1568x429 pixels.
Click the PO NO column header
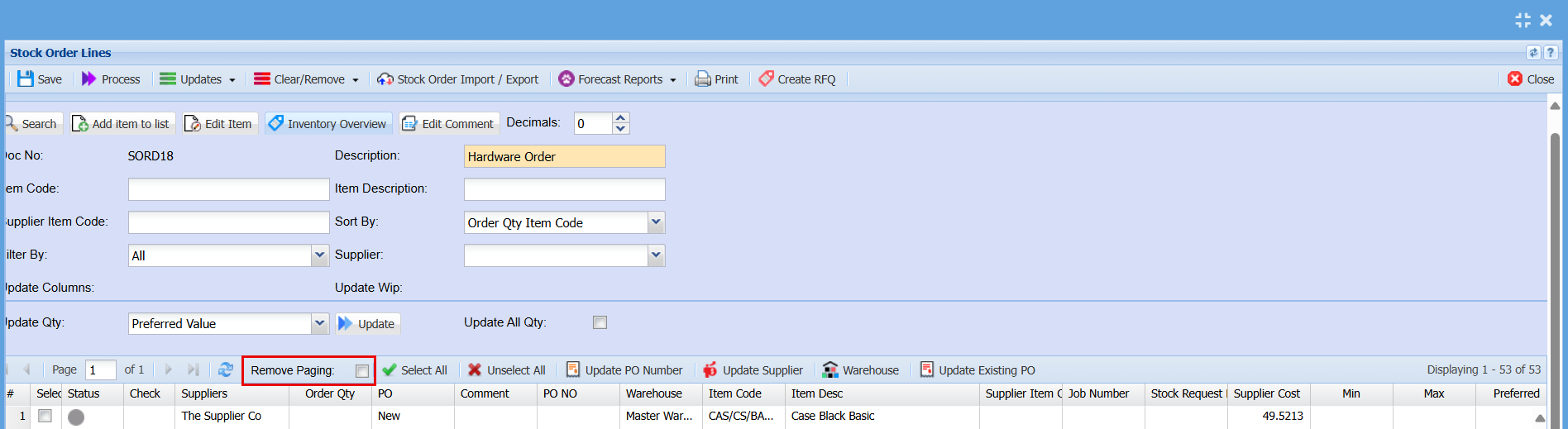coord(578,393)
